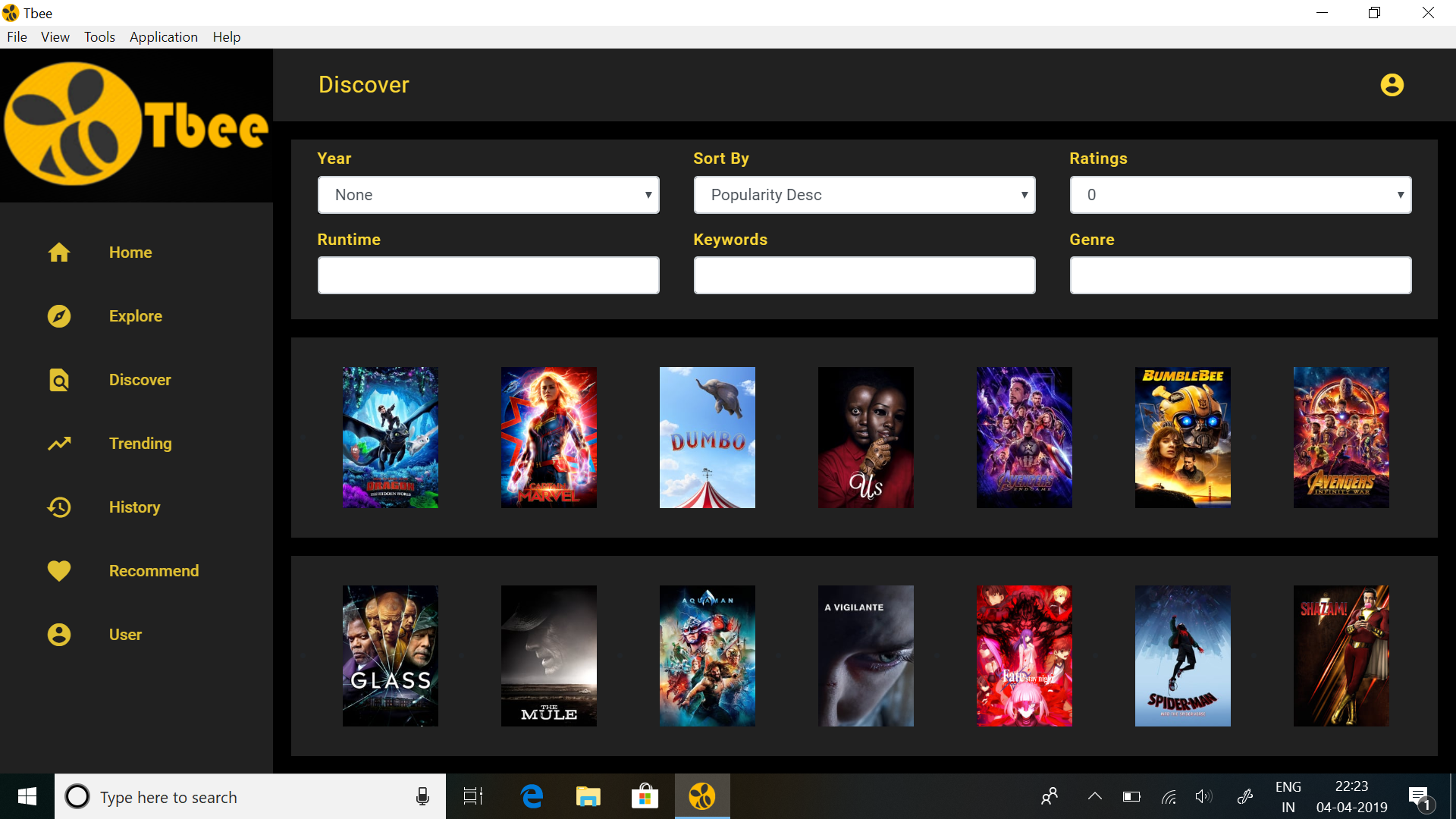Click the Discover search-page icon
The width and height of the screenshot is (1456, 819).
pyautogui.click(x=59, y=380)
